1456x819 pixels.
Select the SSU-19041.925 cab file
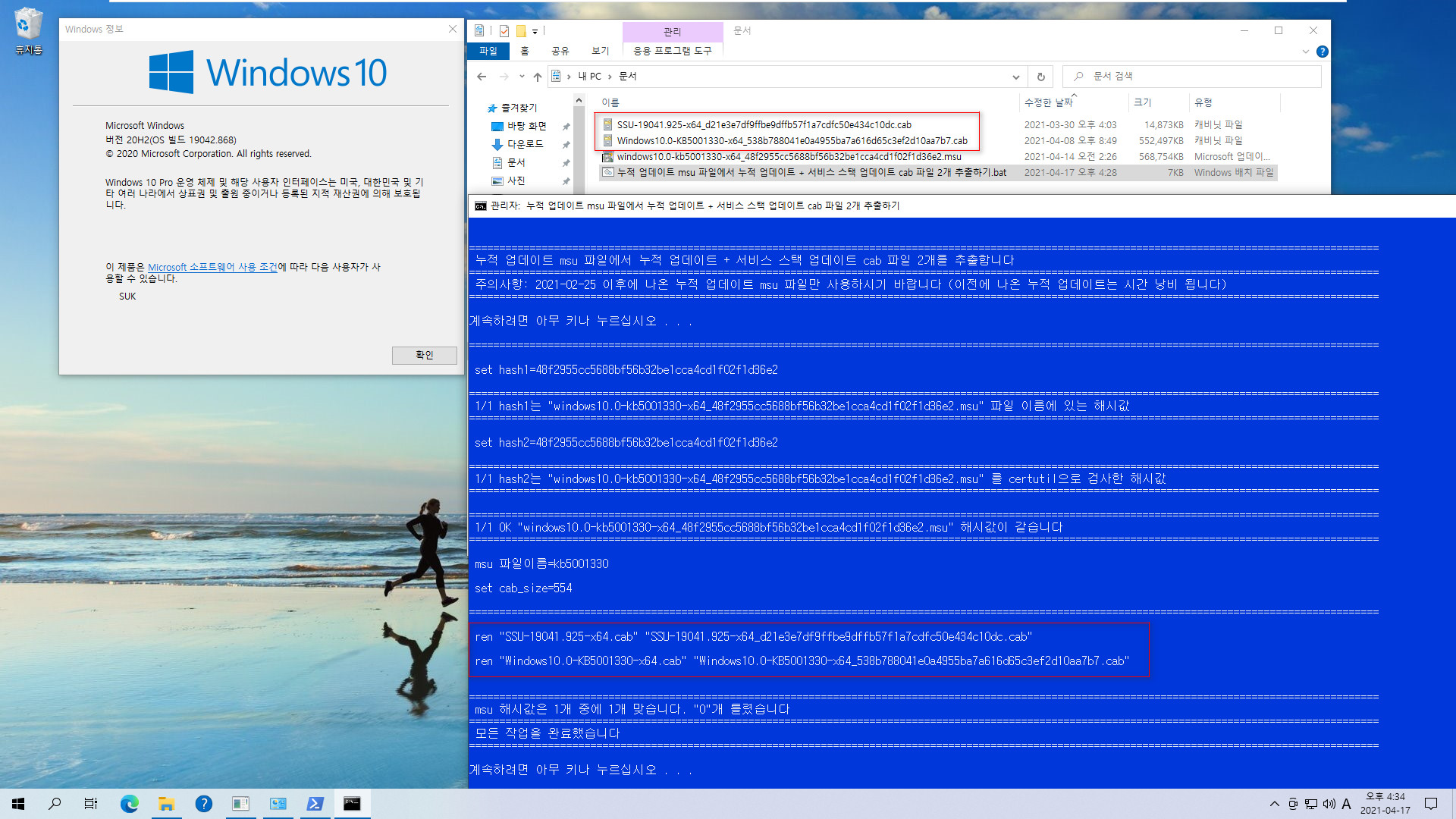764,125
